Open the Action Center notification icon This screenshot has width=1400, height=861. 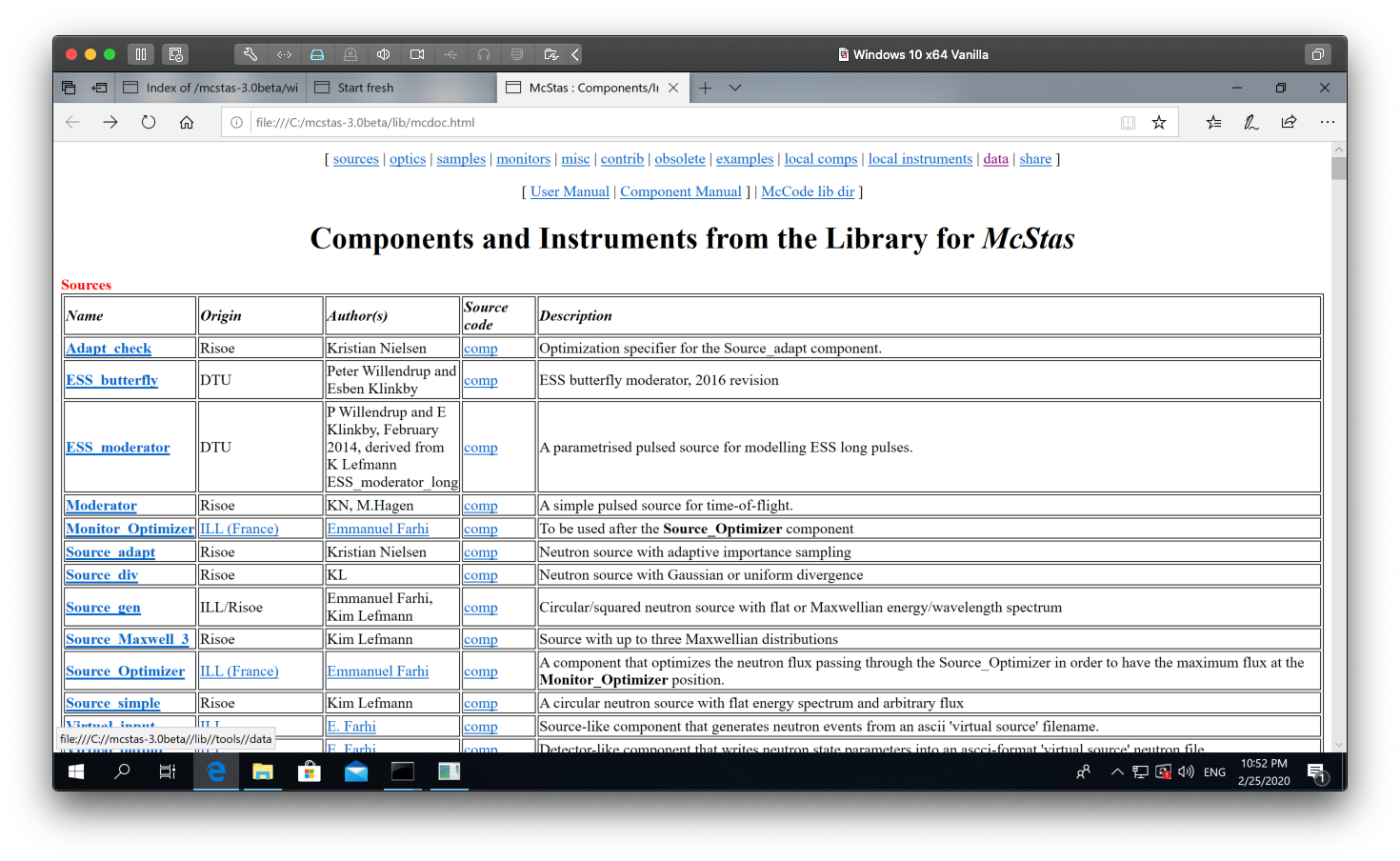pyautogui.click(x=1318, y=771)
